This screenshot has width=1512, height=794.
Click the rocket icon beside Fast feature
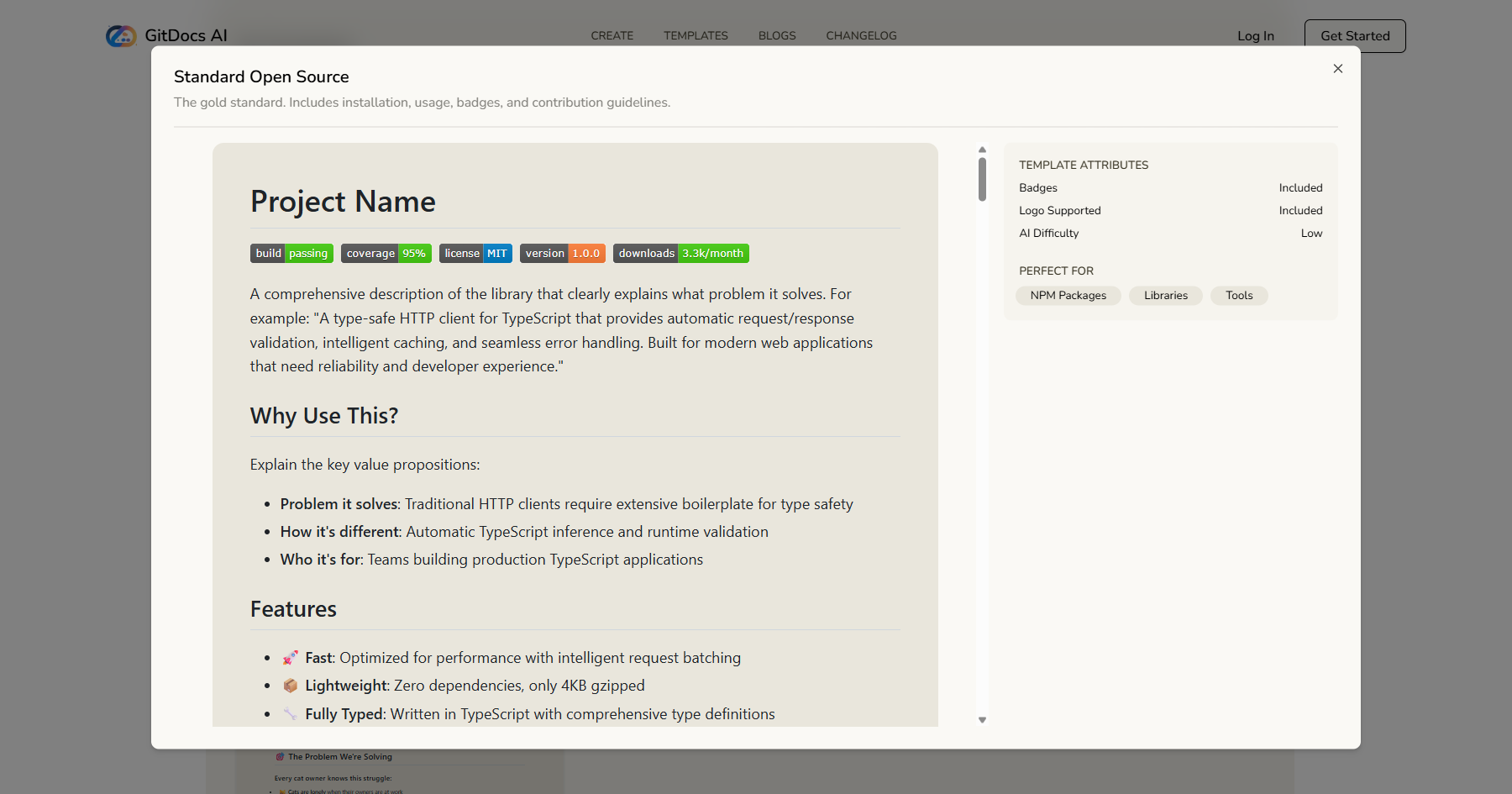point(290,658)
